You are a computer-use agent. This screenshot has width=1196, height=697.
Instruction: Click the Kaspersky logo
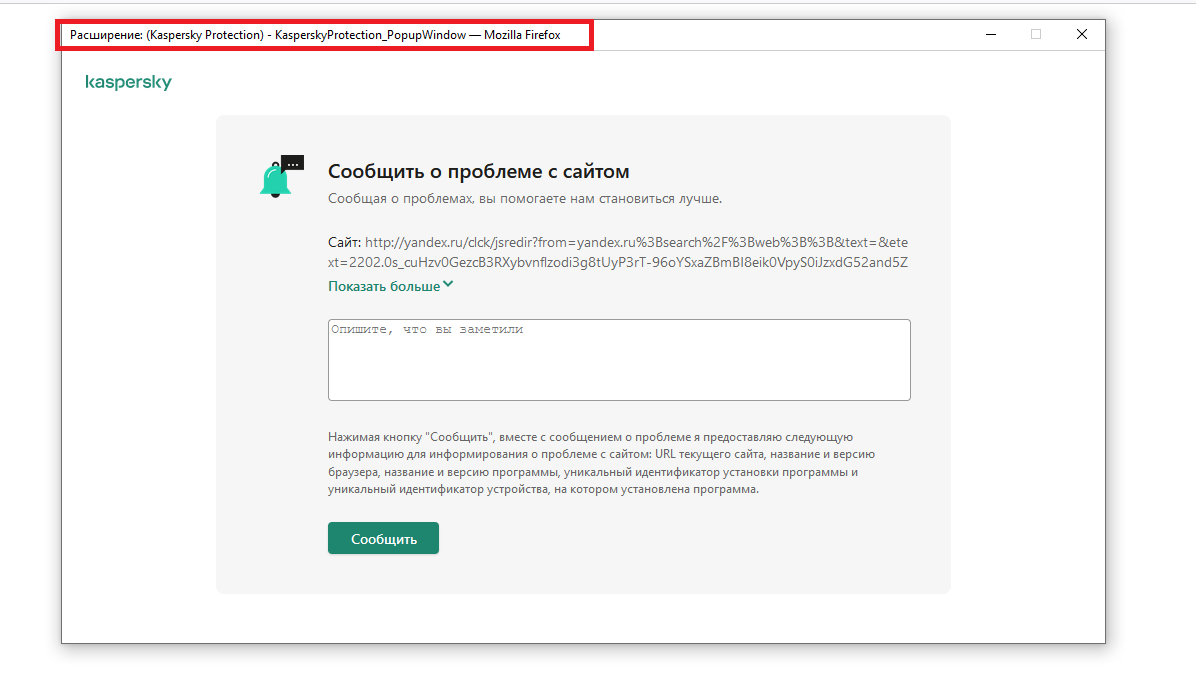[x=128, y=82]
